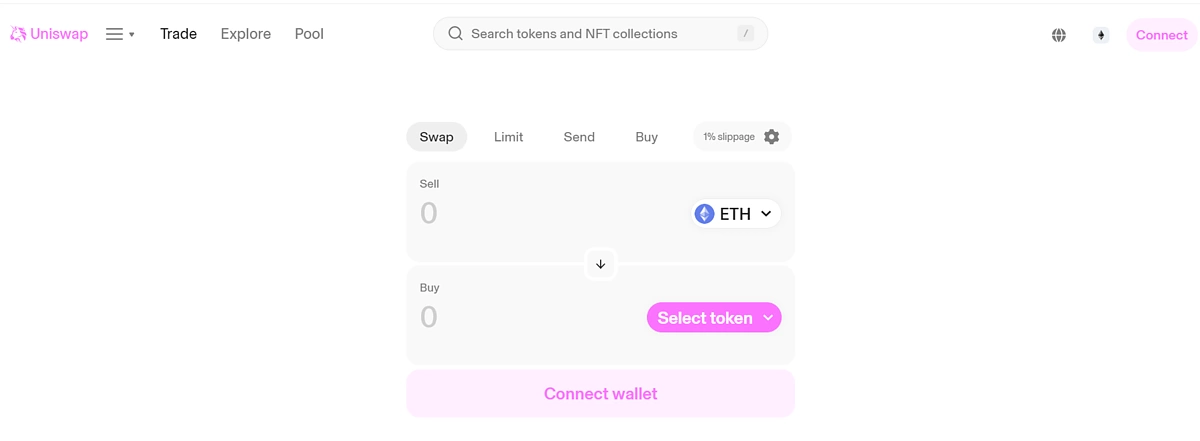Screen dimensions: 1200x441
Task: Open the Explore navigation link
Action: click(246, 34)
